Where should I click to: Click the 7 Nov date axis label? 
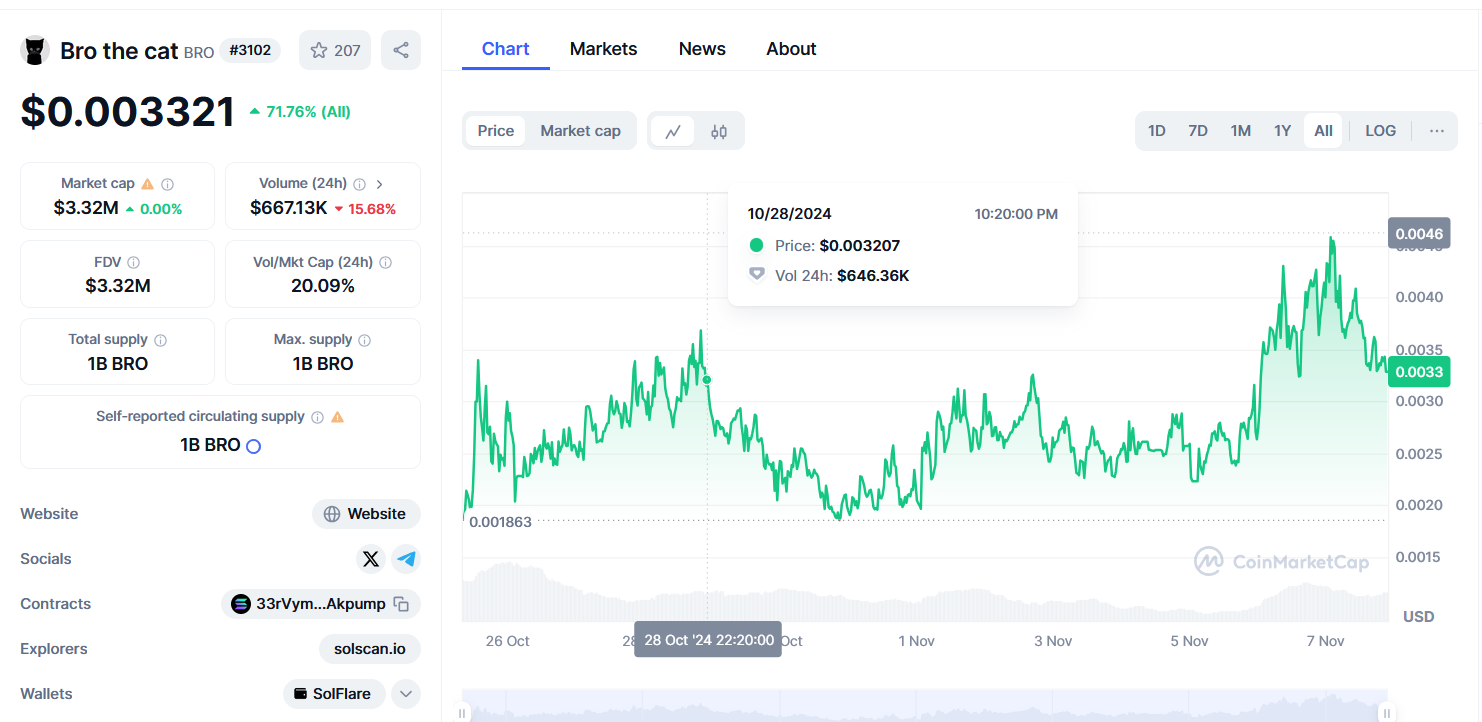tap(1326, 641)
